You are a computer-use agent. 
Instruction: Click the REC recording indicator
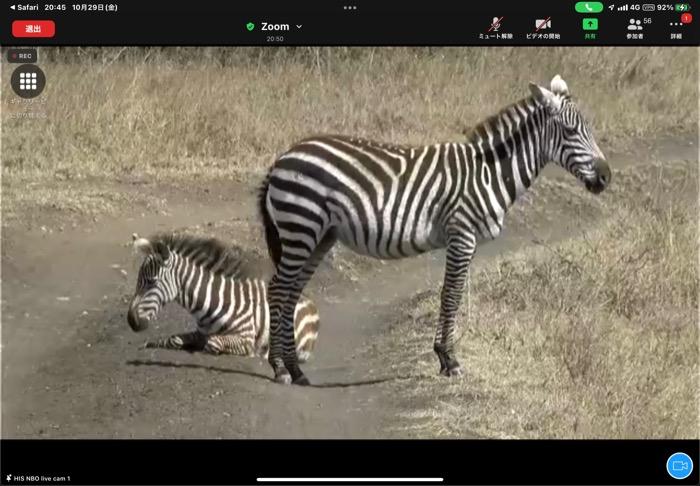pos(22,56)
